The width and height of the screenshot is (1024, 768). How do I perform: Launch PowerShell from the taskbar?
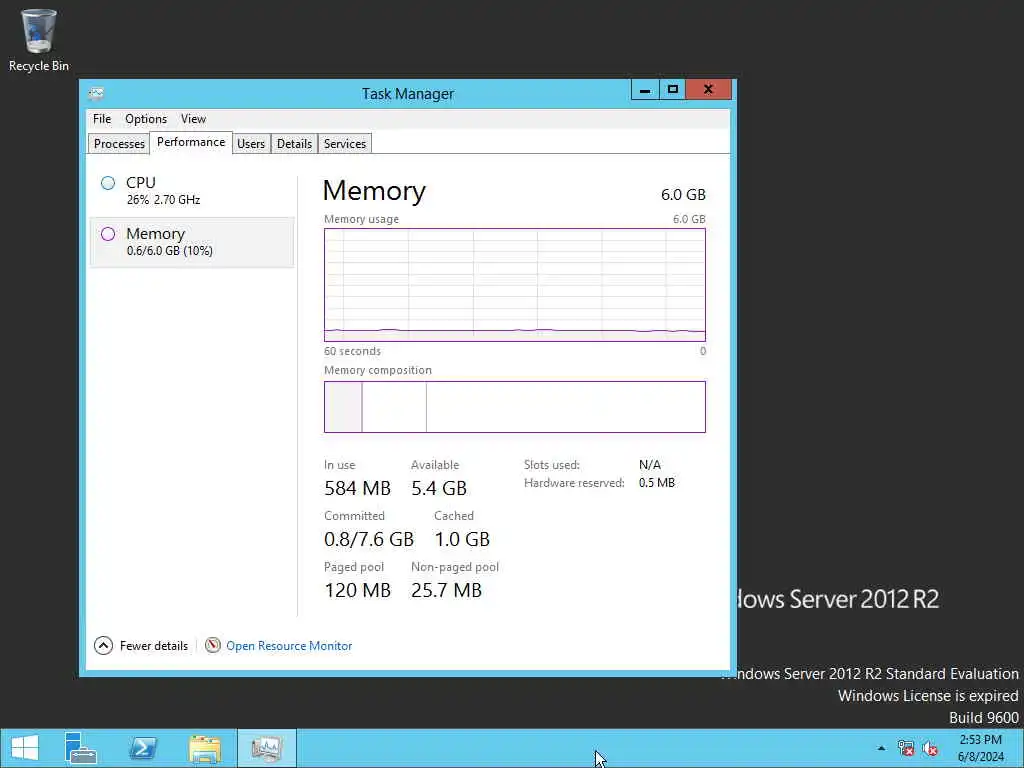coord(142,748)
